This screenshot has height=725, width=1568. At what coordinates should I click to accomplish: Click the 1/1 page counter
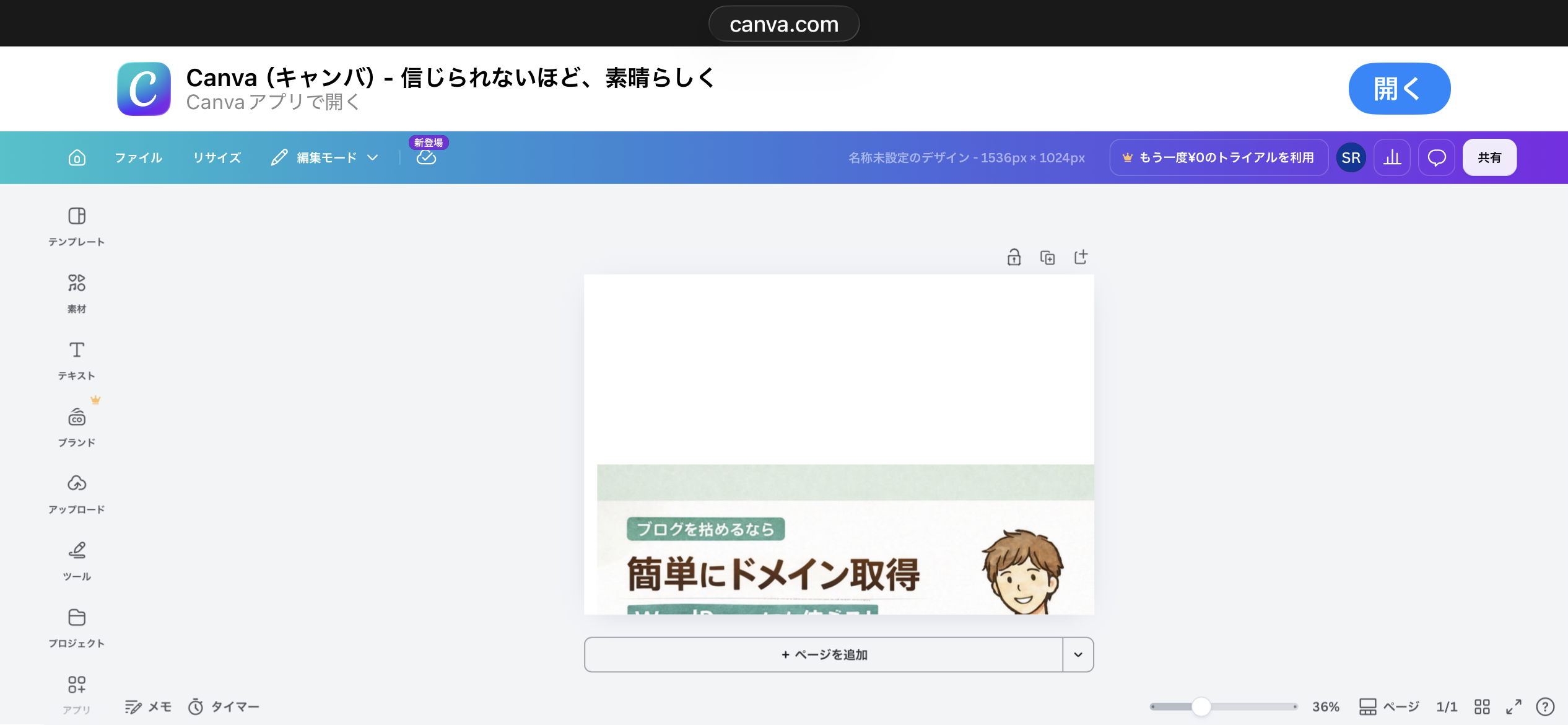1447,706
